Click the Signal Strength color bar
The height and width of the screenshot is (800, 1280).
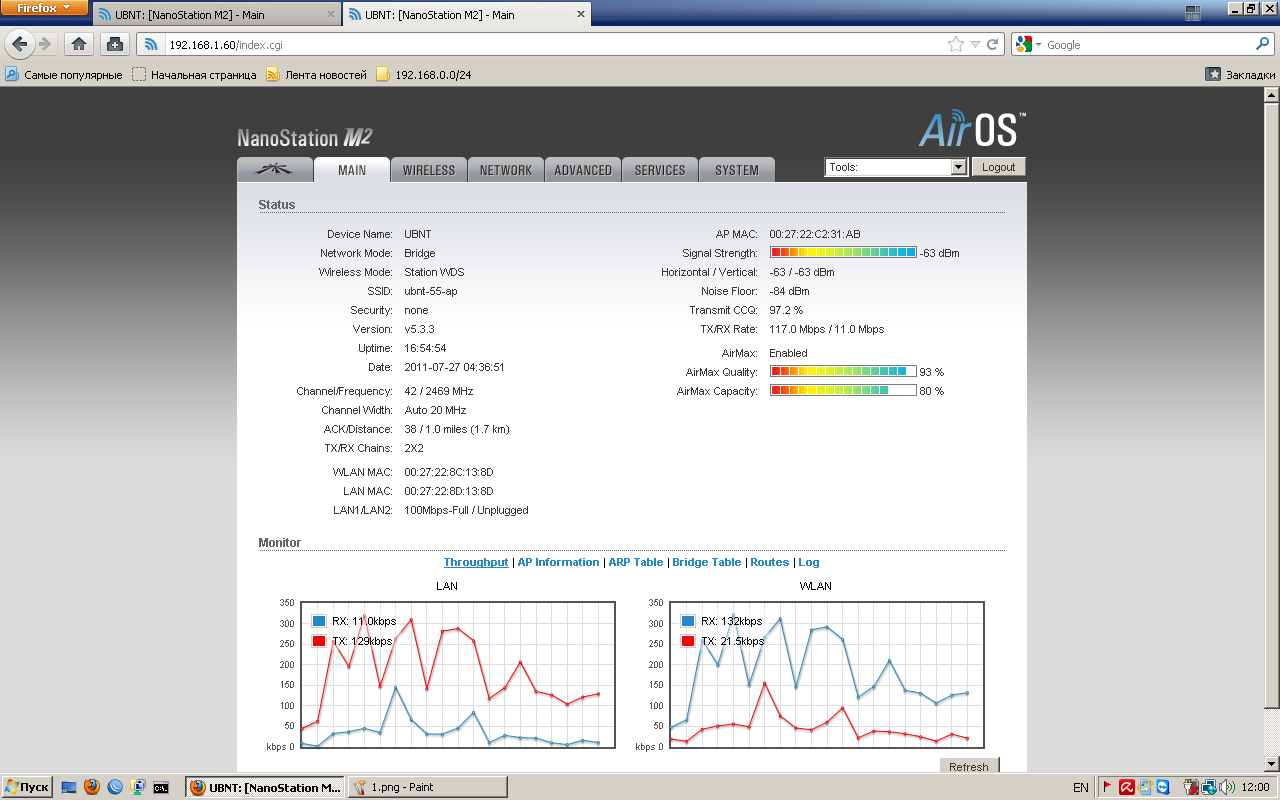[843, 253]
